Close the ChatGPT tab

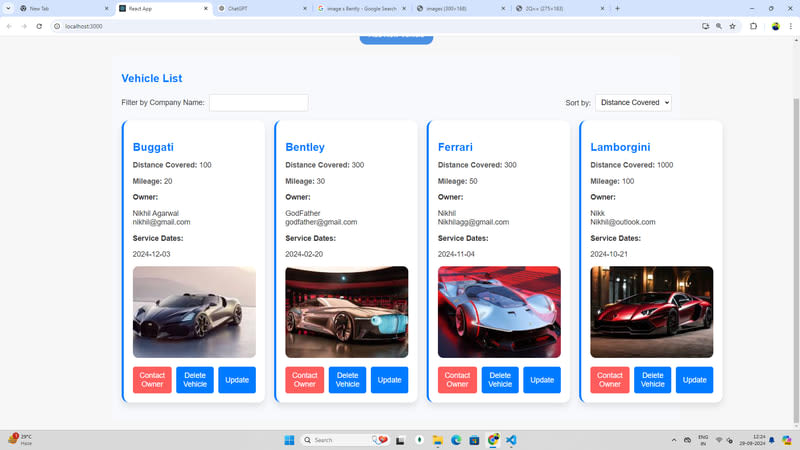[305, 8]
